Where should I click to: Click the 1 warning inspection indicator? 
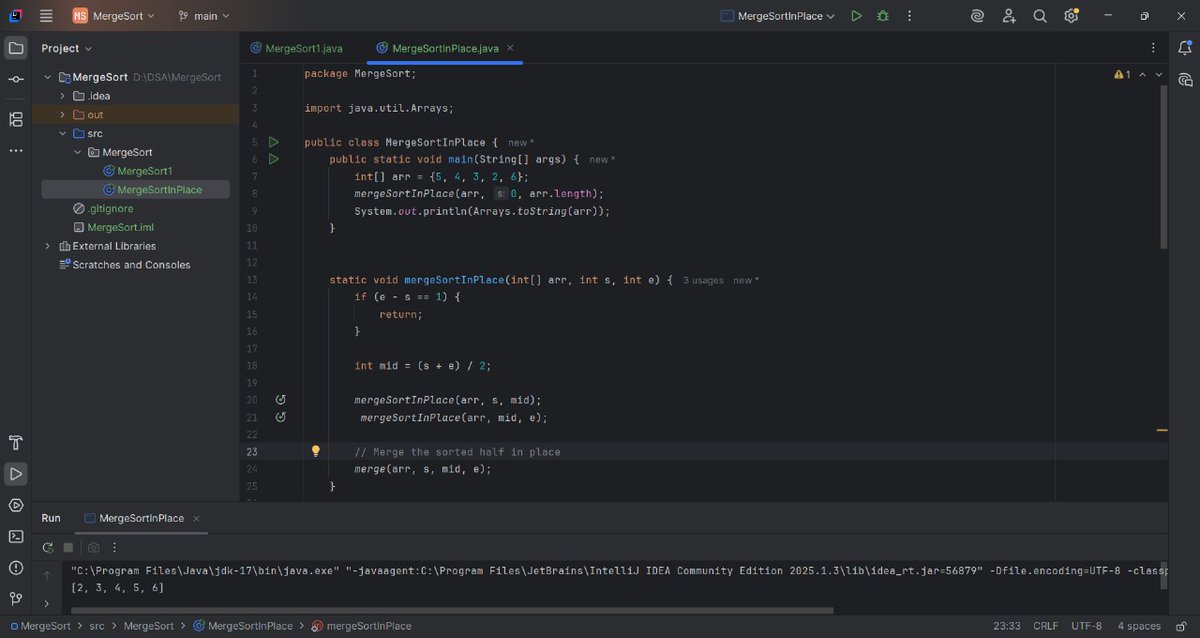pyautogui.click(x=1122, y=75)
